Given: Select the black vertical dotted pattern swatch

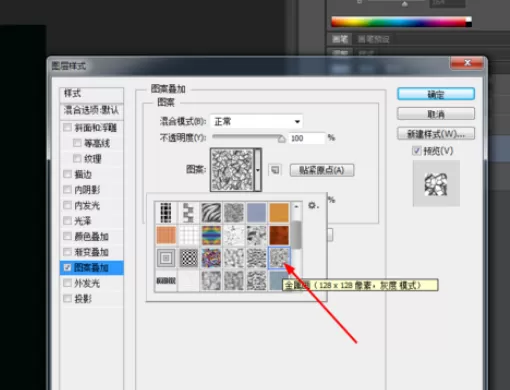Looking at the screenshot, I should (166, 212).
